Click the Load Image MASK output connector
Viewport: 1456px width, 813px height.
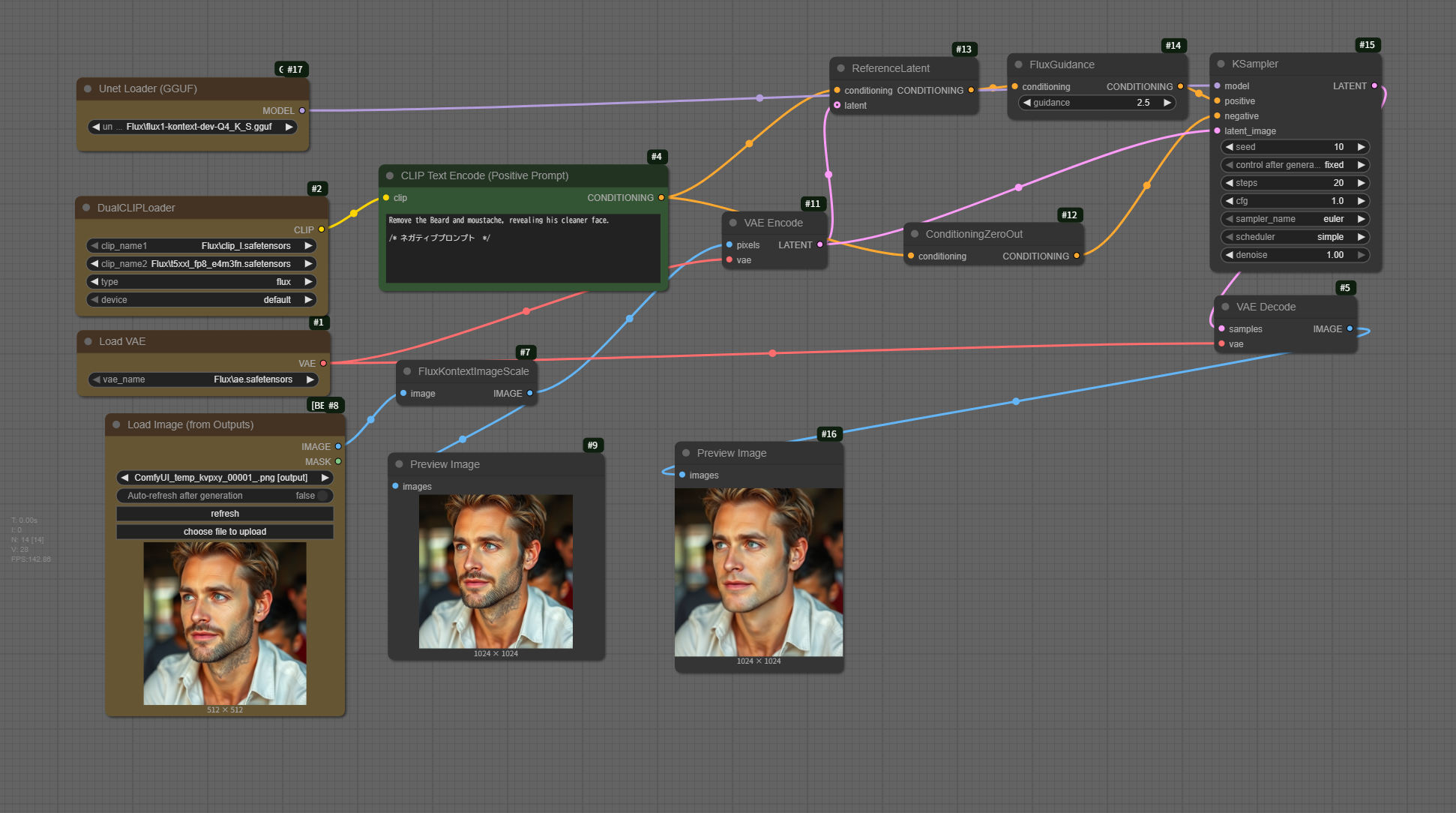point(338,461)
